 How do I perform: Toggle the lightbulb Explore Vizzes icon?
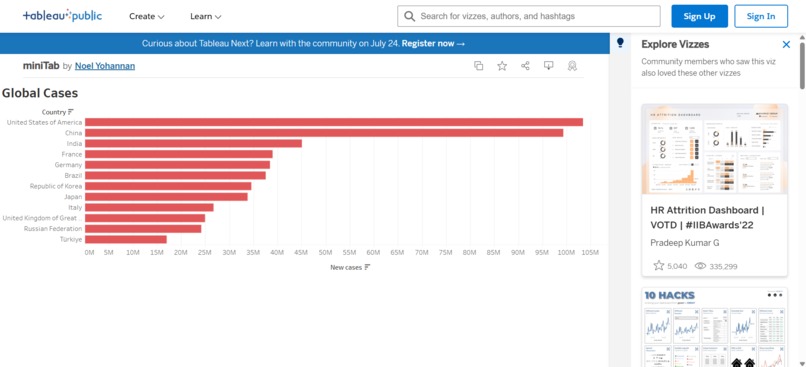pos(620,43)
